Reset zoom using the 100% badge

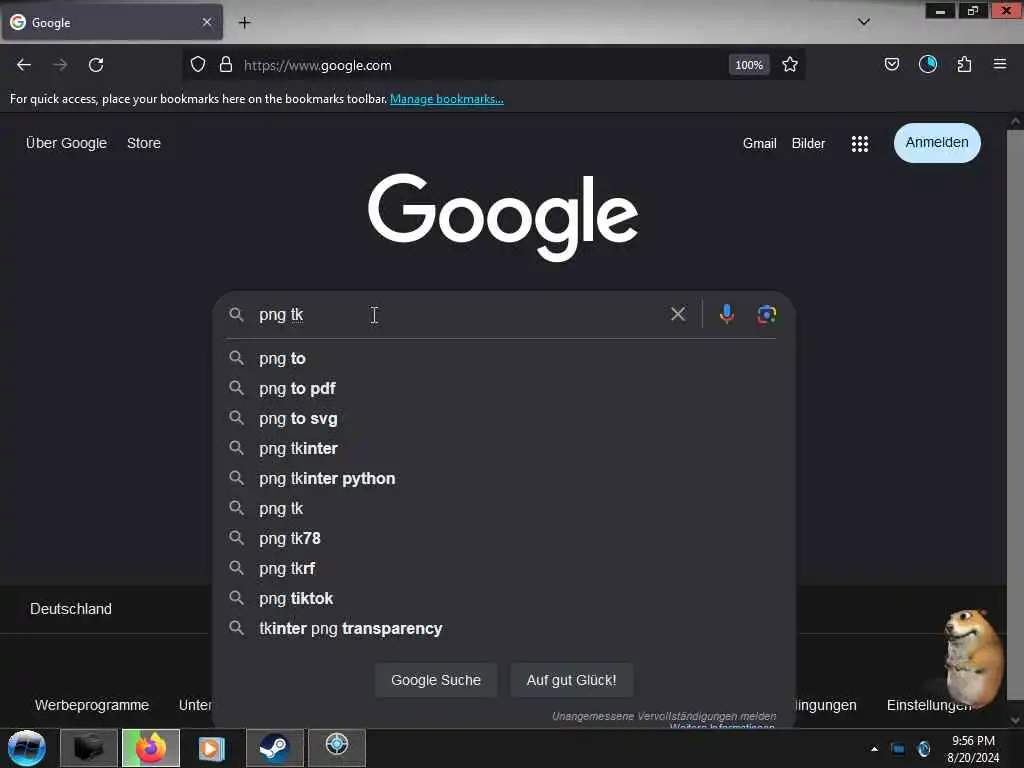tap(749, 65)
